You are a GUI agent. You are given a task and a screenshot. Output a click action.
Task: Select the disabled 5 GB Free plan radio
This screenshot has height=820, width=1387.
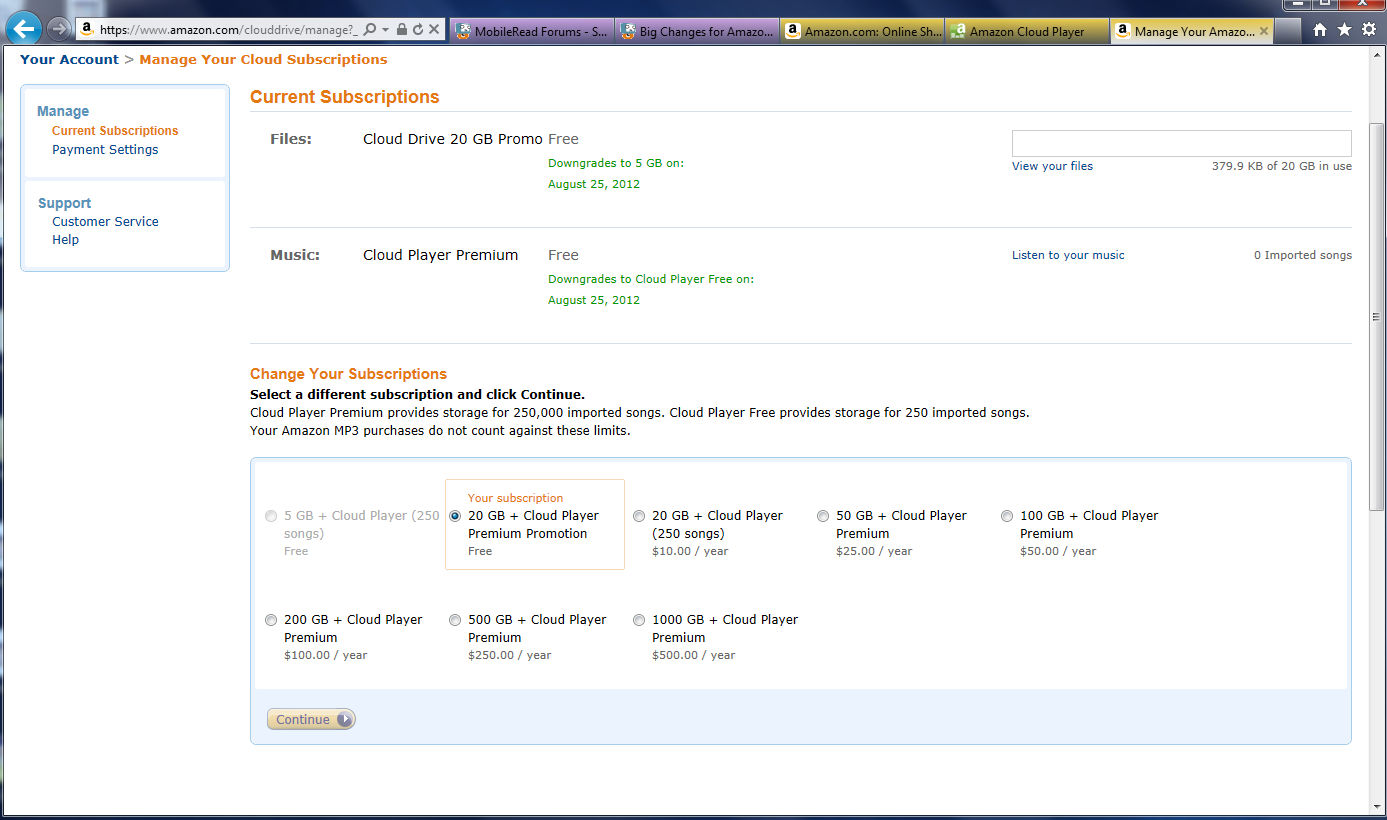(271, 516)
